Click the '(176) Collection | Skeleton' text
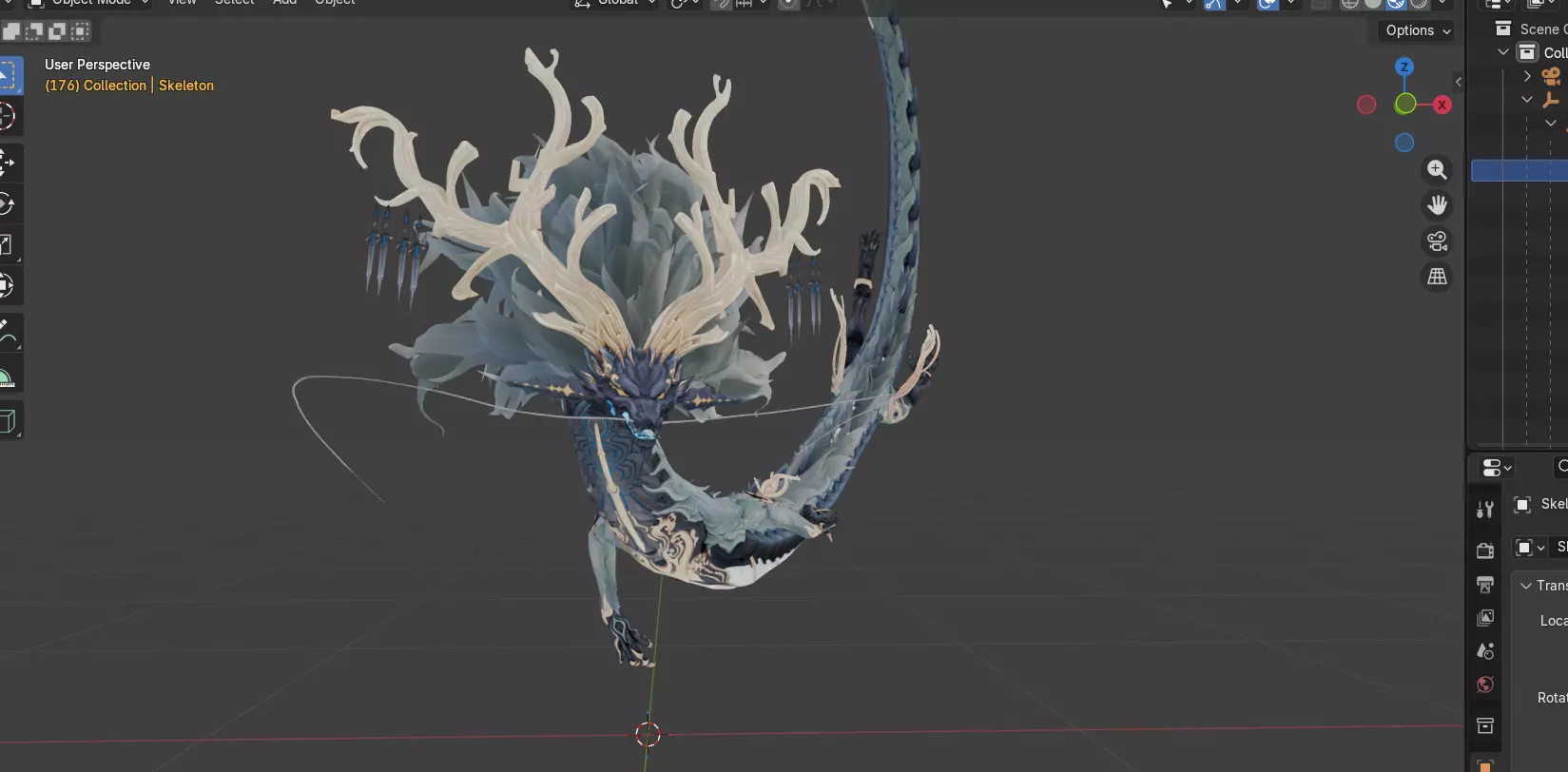 pos(129,86)
